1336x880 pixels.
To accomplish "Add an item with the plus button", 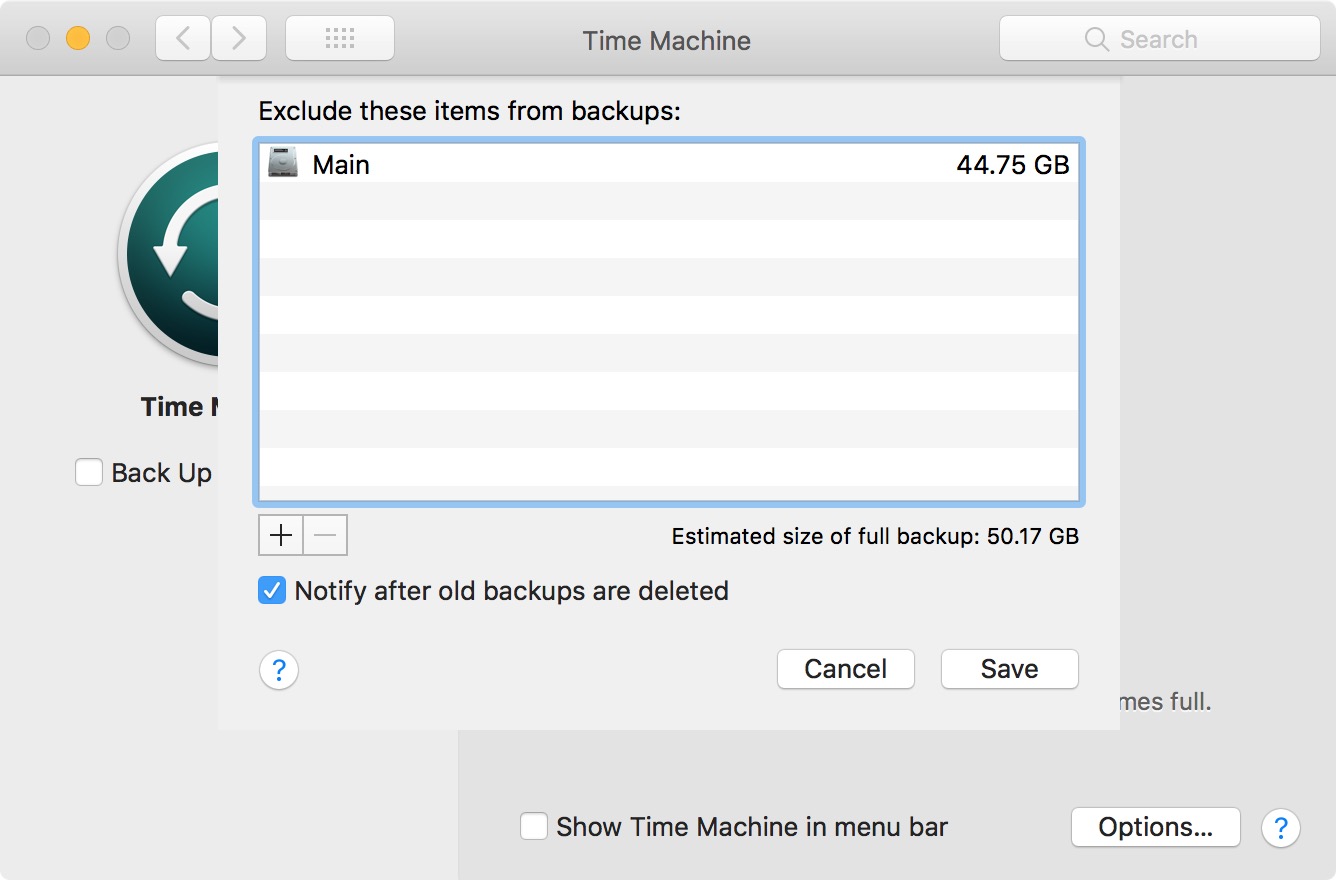I will 281,536.
